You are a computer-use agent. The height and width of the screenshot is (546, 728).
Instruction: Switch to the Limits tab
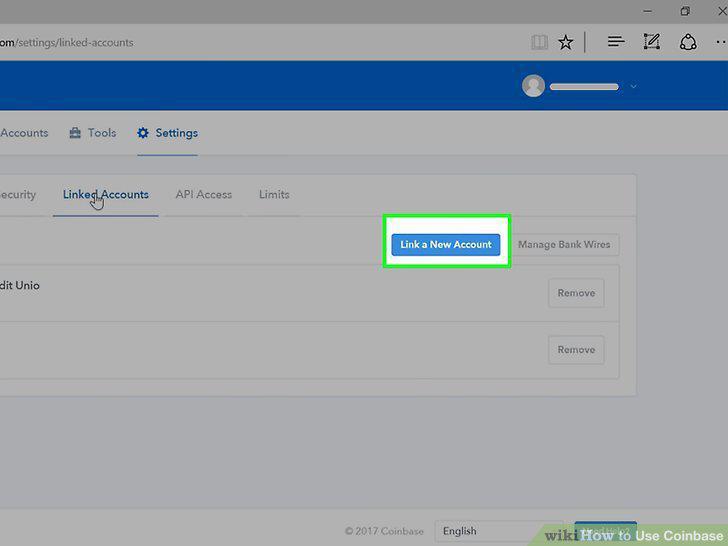[274, 195]
